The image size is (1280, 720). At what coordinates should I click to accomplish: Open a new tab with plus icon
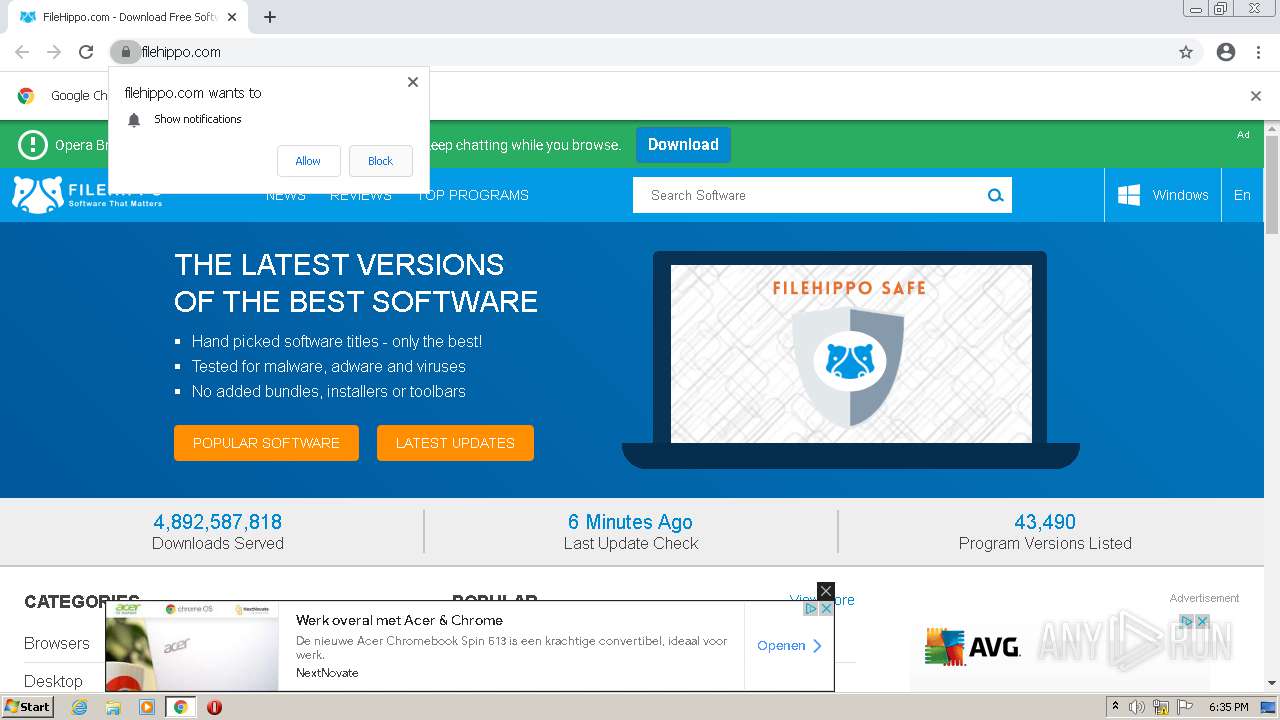point(270,17)
